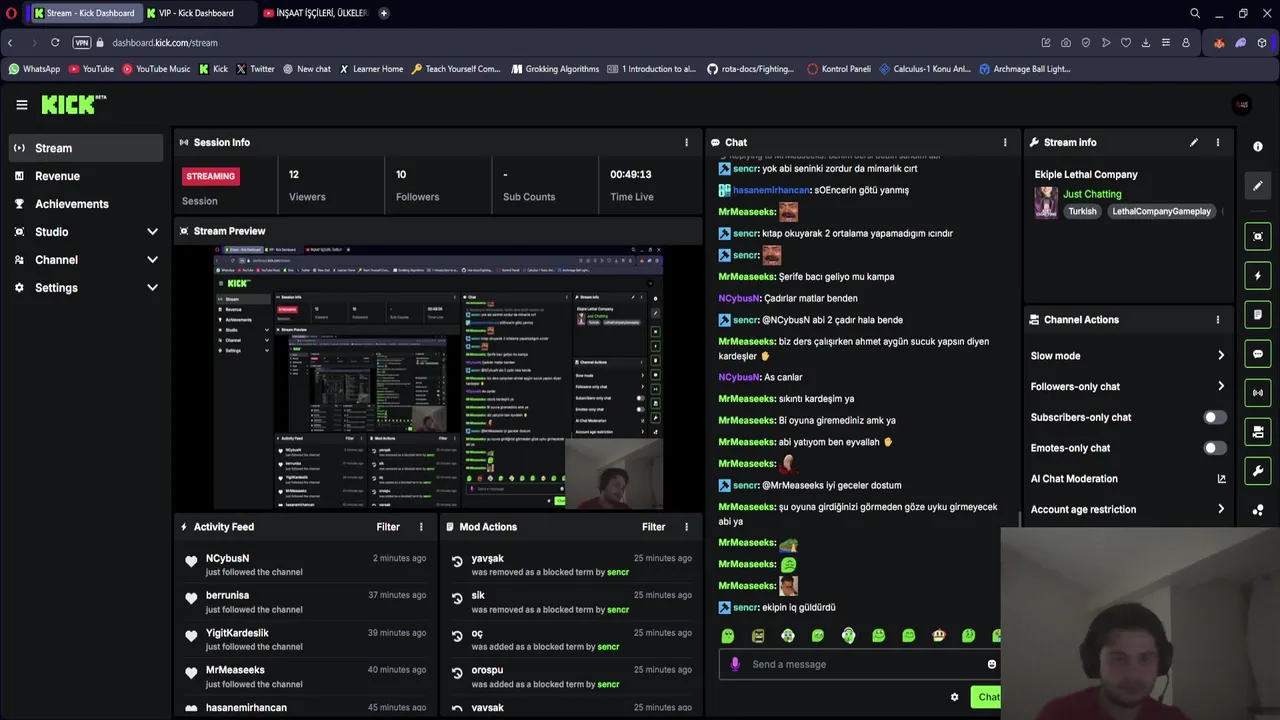Click the camera layout icon in the right rail
This screenshot has width=1280, height=720.
pos(1258,432)
